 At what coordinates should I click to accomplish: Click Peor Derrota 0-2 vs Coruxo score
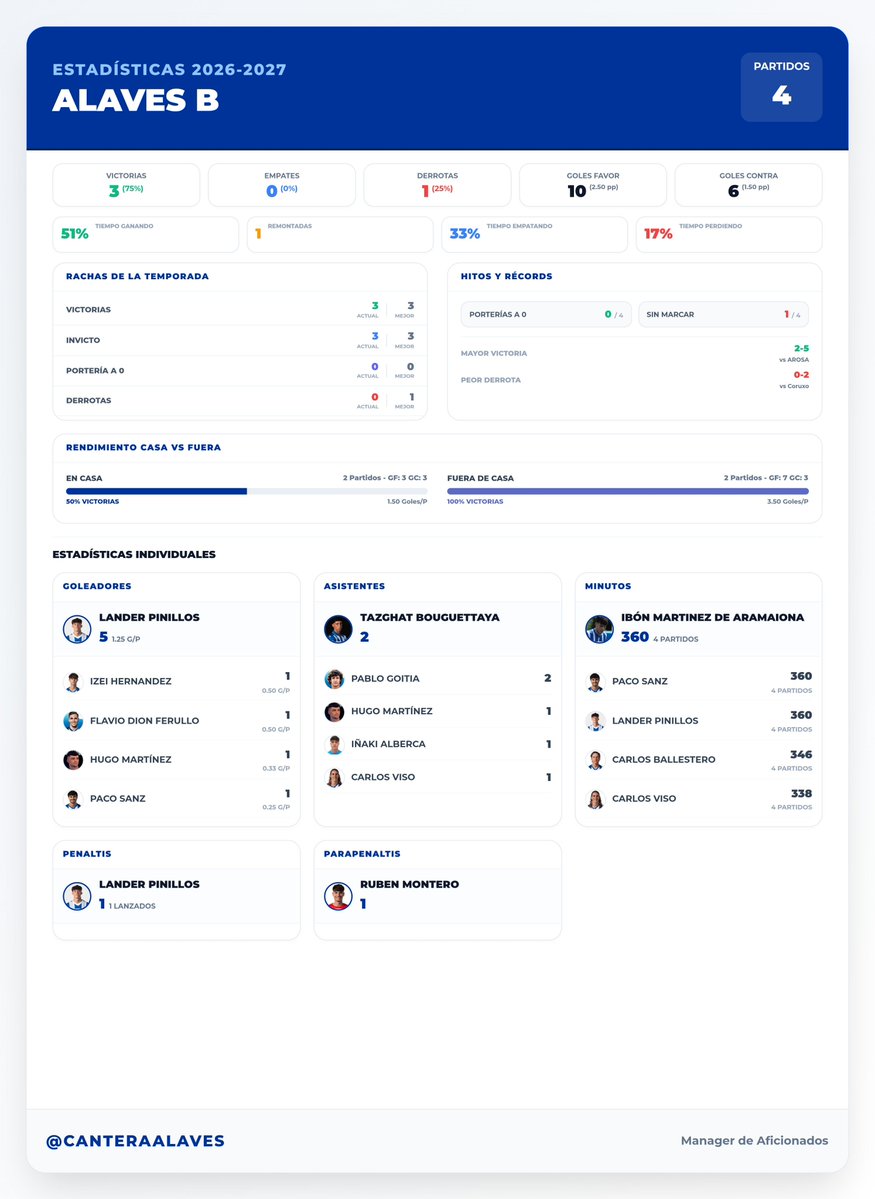tap(801, 375)
